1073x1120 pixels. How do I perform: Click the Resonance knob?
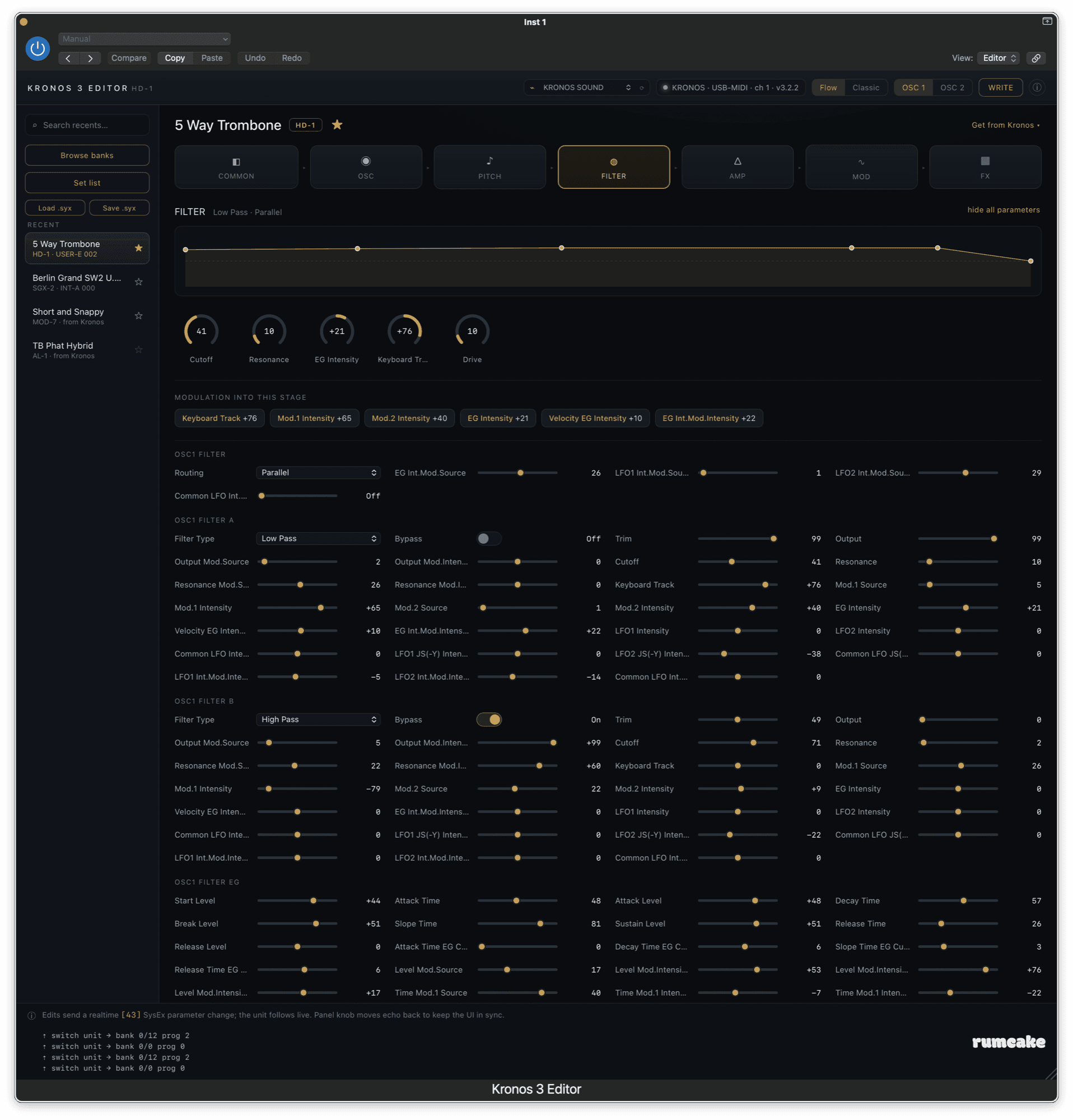pyautogui.click(x=269, y=331)
